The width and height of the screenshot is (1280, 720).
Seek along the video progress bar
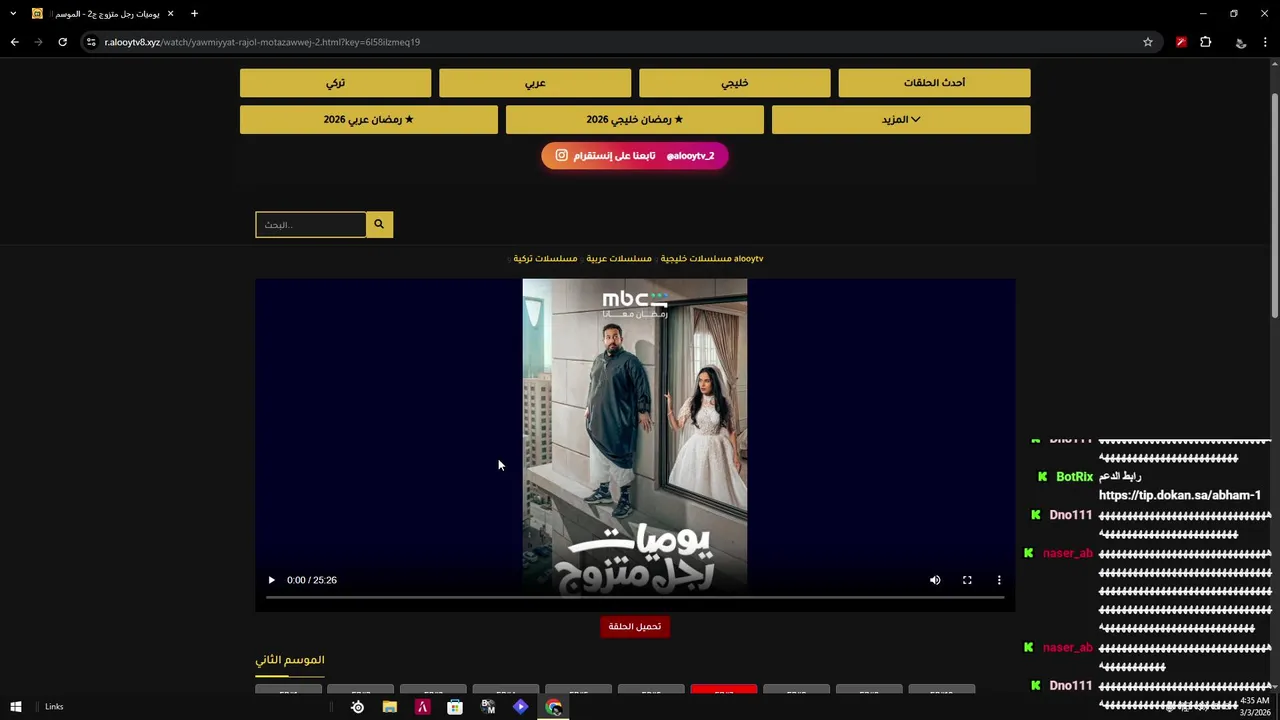[635, 597]
